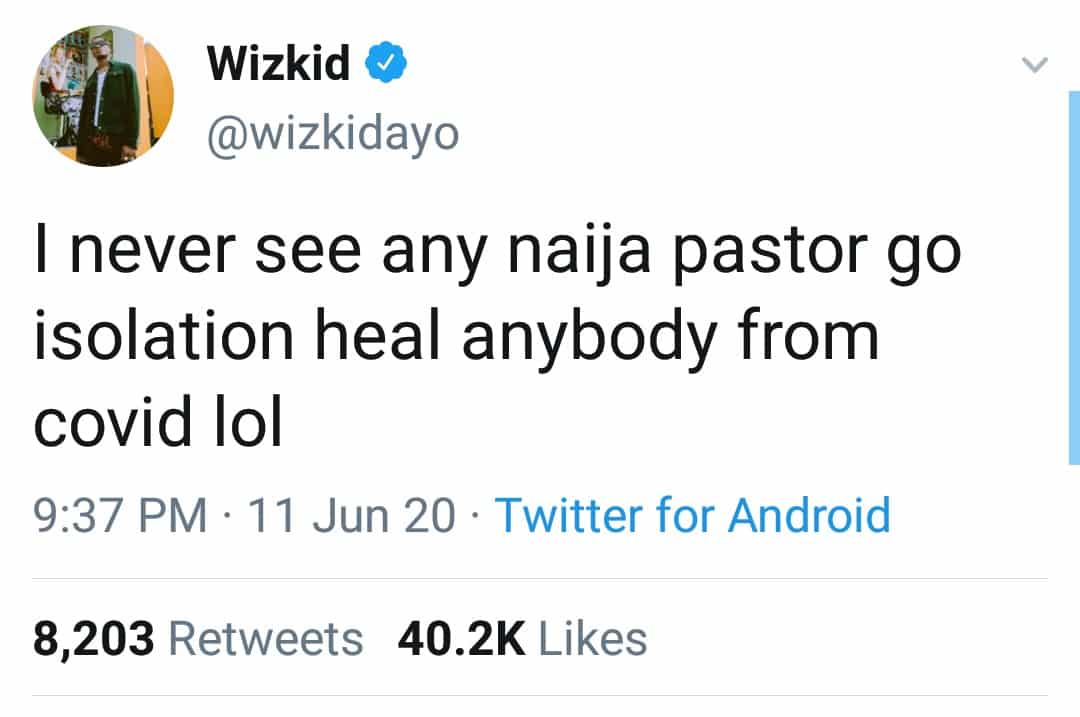The image size is (1080, 717).
Task: Select the 11 Jun 20 date
Action: tap(352, 516)
